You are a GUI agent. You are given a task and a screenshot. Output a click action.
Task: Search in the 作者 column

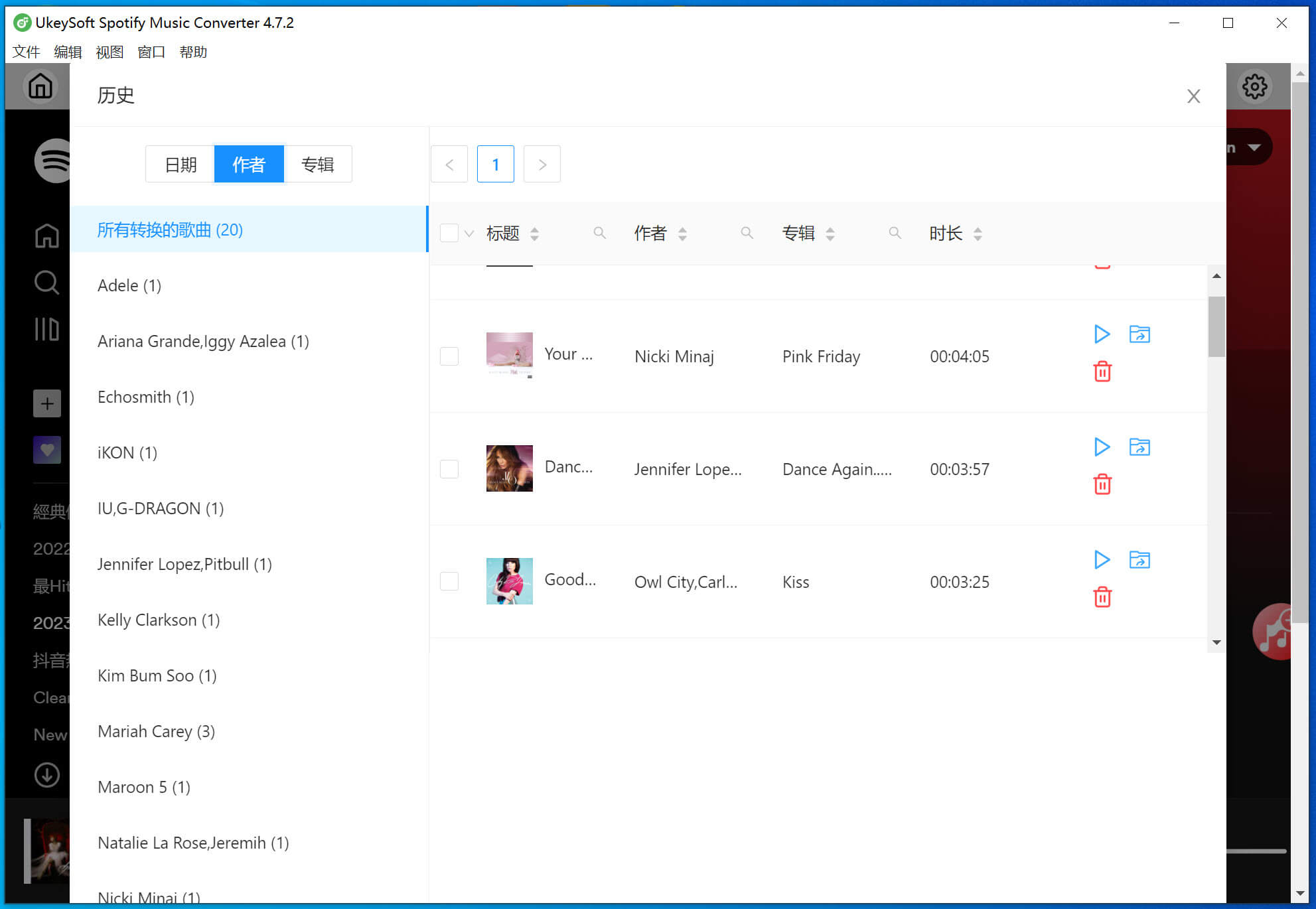pyautogui.click(x=747, y=233)
